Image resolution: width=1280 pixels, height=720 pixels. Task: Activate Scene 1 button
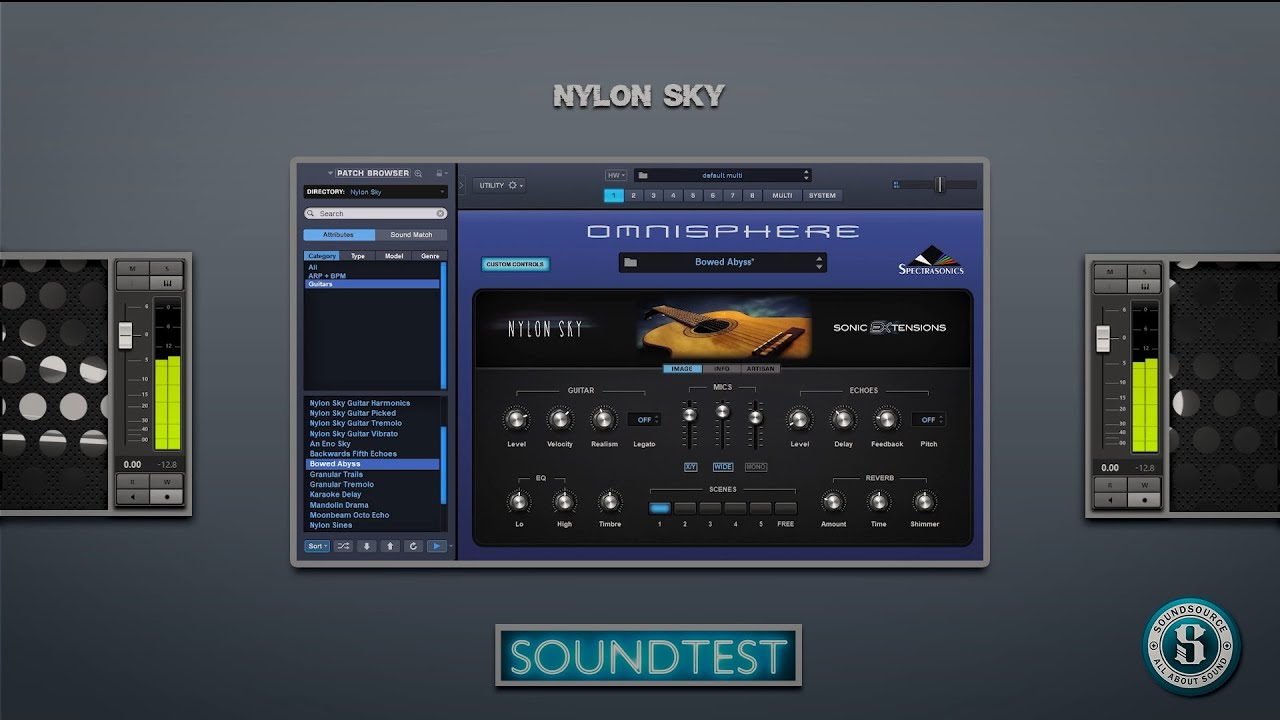(660, 508)
